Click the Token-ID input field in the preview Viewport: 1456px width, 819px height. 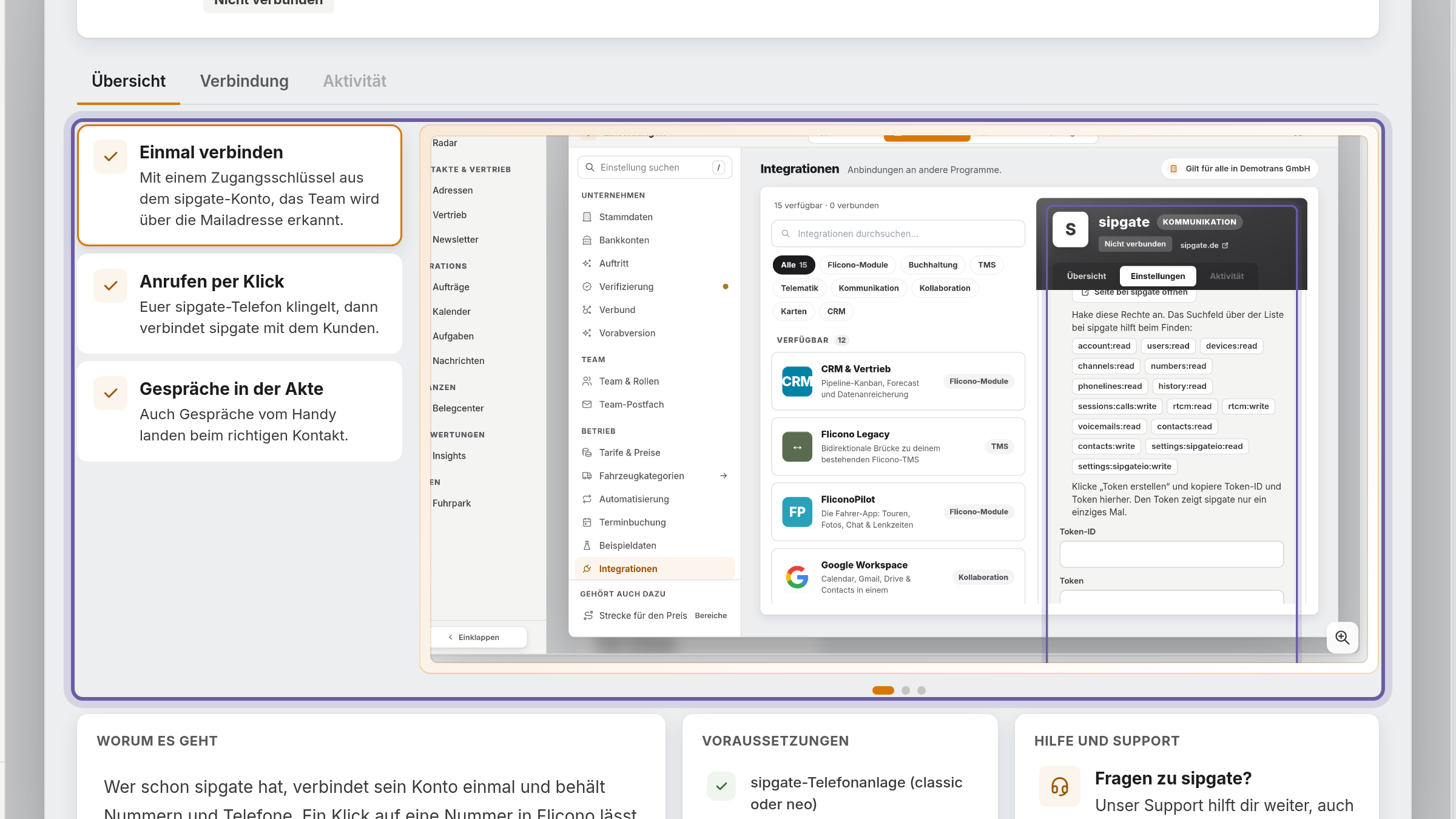tap(1171, 554)
